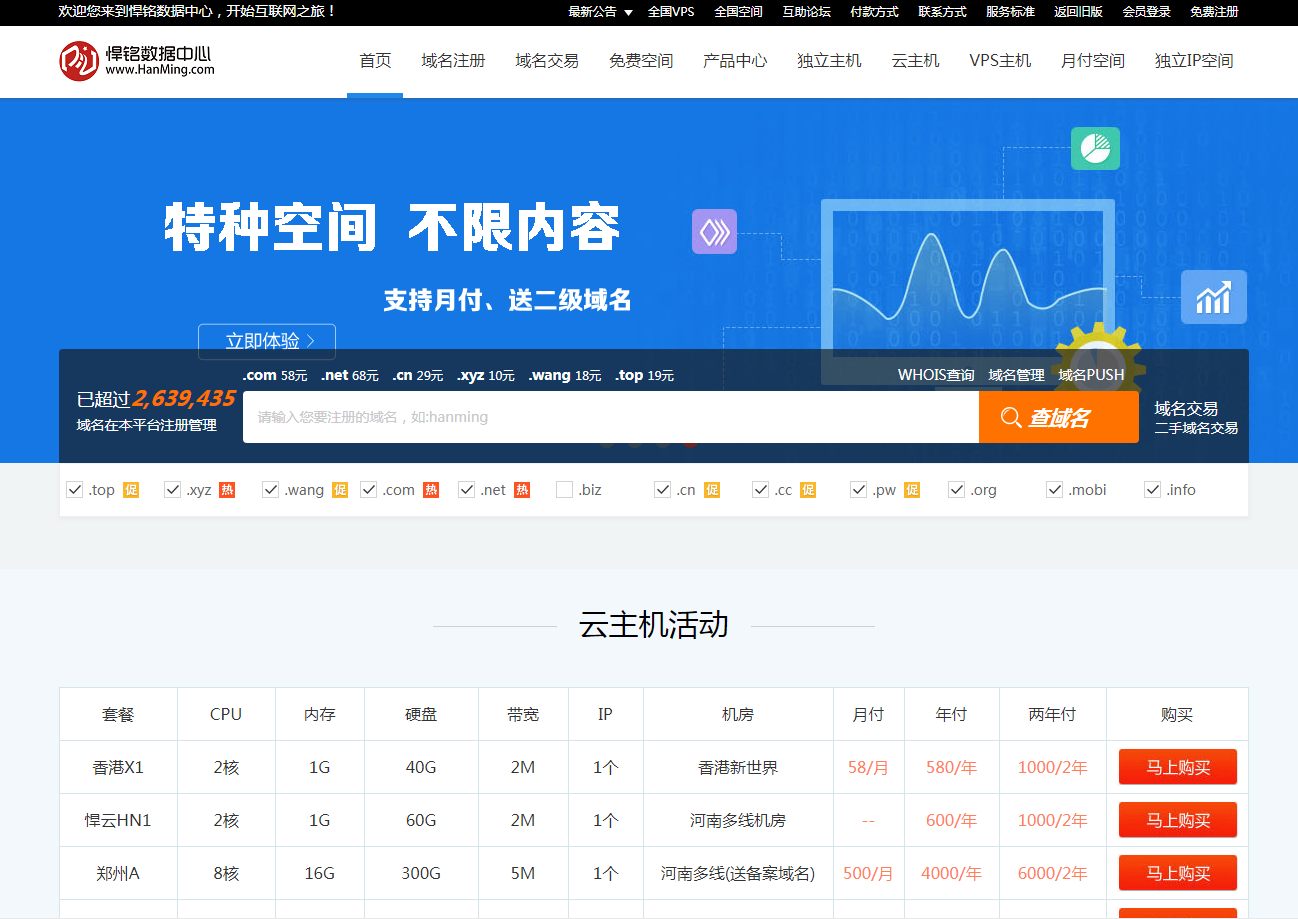Click the HanMing data center logo
Screen dimensions: 1298x919
pyautogui.click(x=136, y=60)
